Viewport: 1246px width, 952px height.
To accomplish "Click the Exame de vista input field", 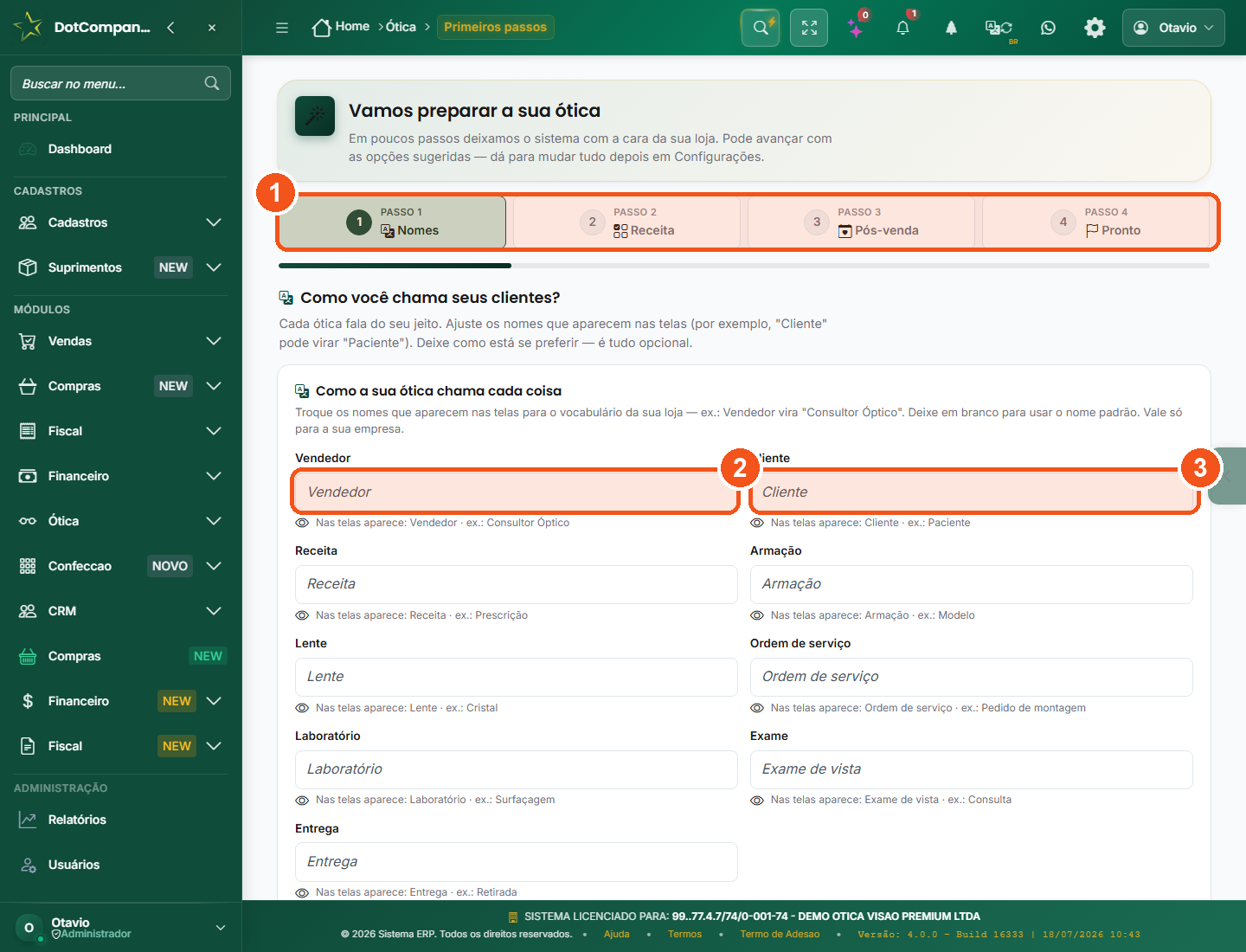I will [x=971, y=769].
